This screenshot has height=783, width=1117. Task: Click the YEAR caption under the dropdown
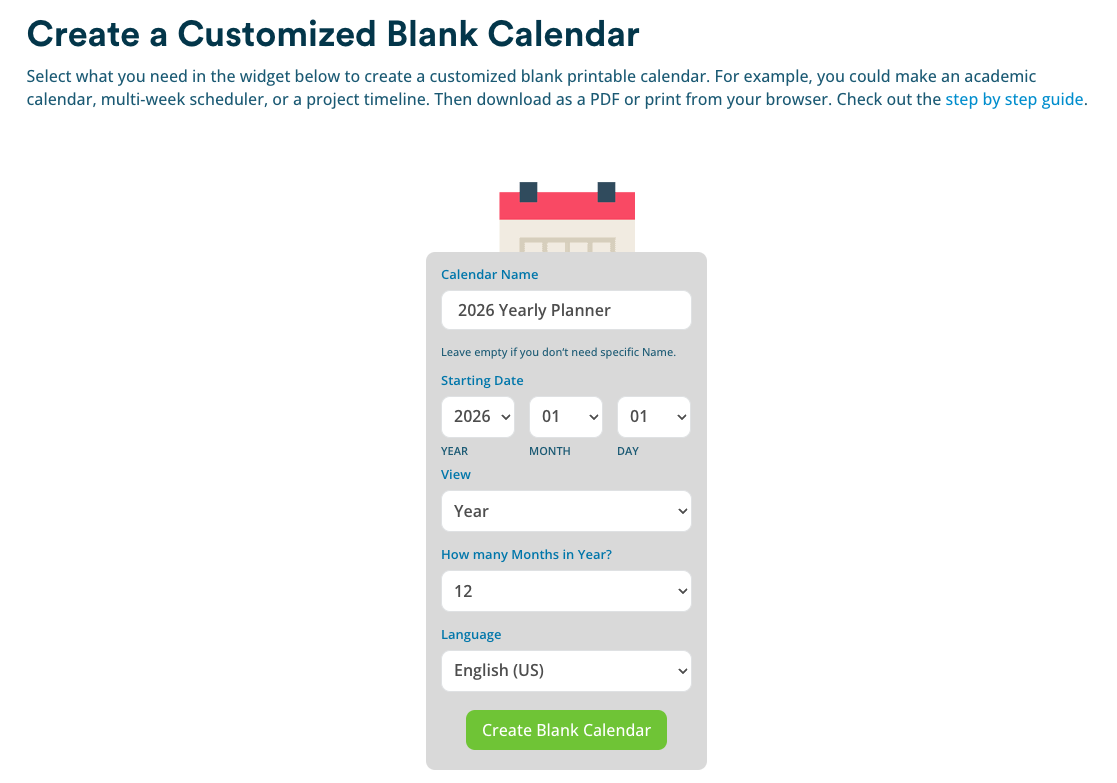point(455,451)
